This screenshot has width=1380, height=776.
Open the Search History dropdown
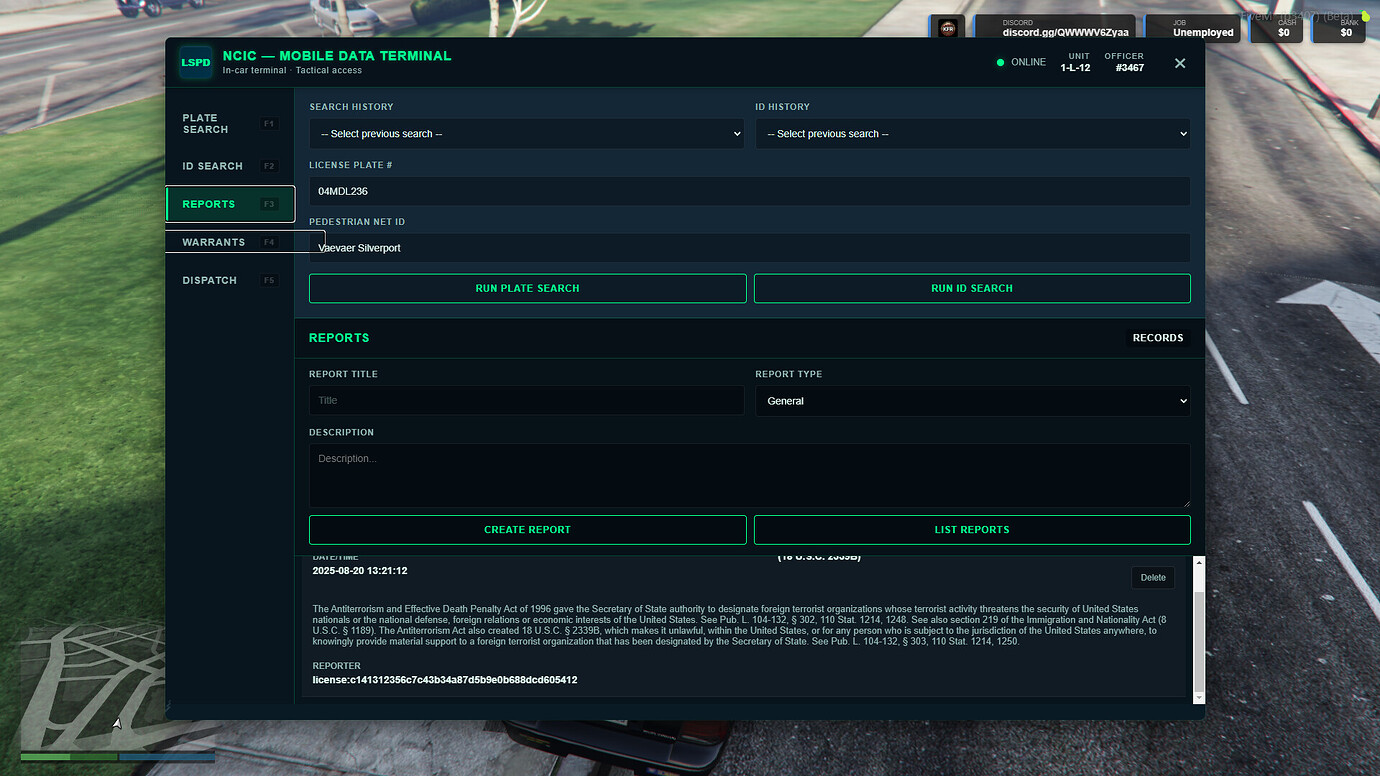click(x=526, y=134)
